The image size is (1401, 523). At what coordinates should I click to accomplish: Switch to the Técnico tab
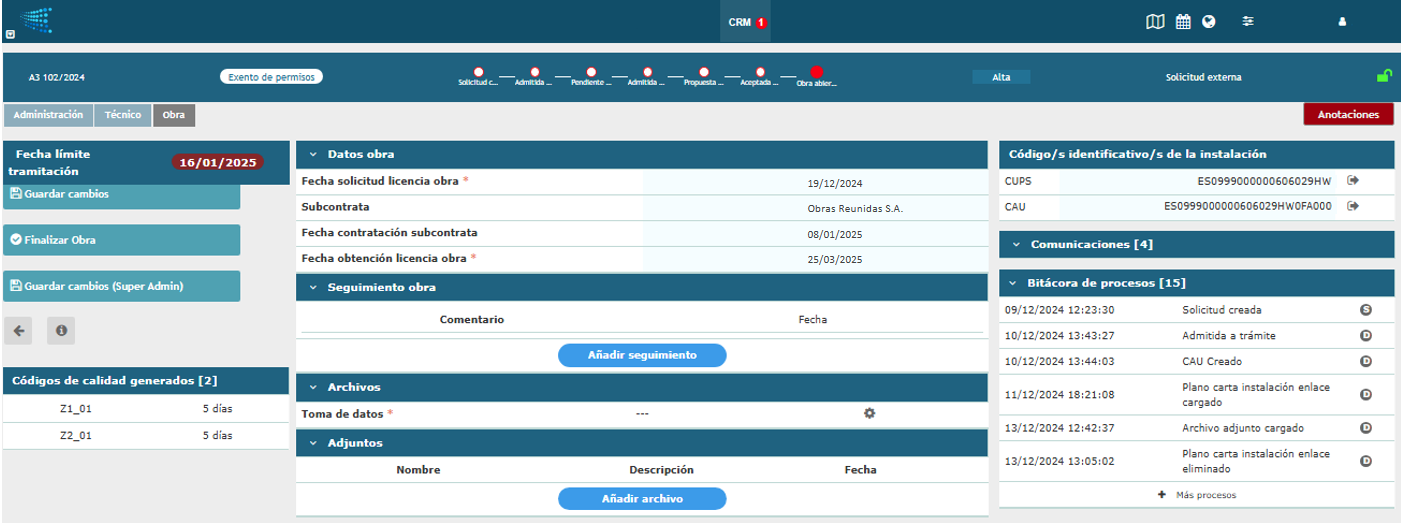(x=123, y=115)
